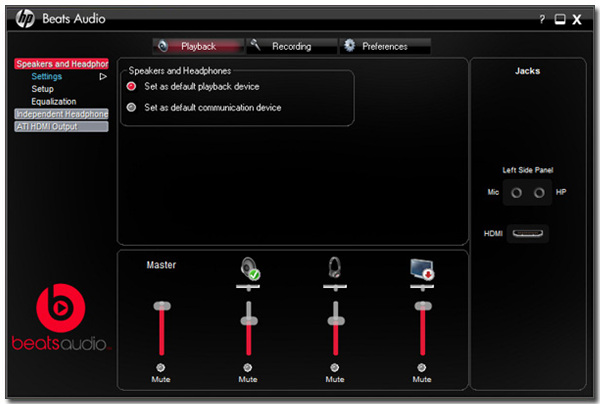This screenshot has height=404, width=600.
Task: Click the 'Left Side Panel' label
Action: coord(528,170)
